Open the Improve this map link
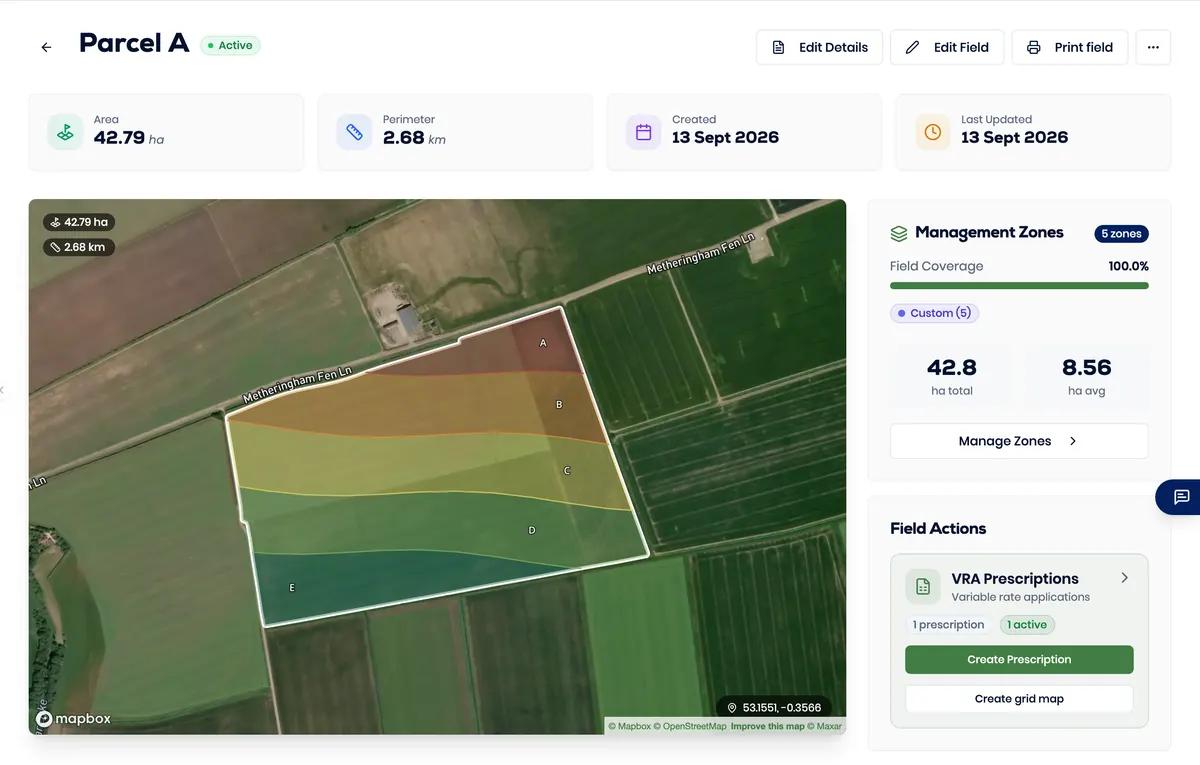1200x765 pixels. (767, 726)
